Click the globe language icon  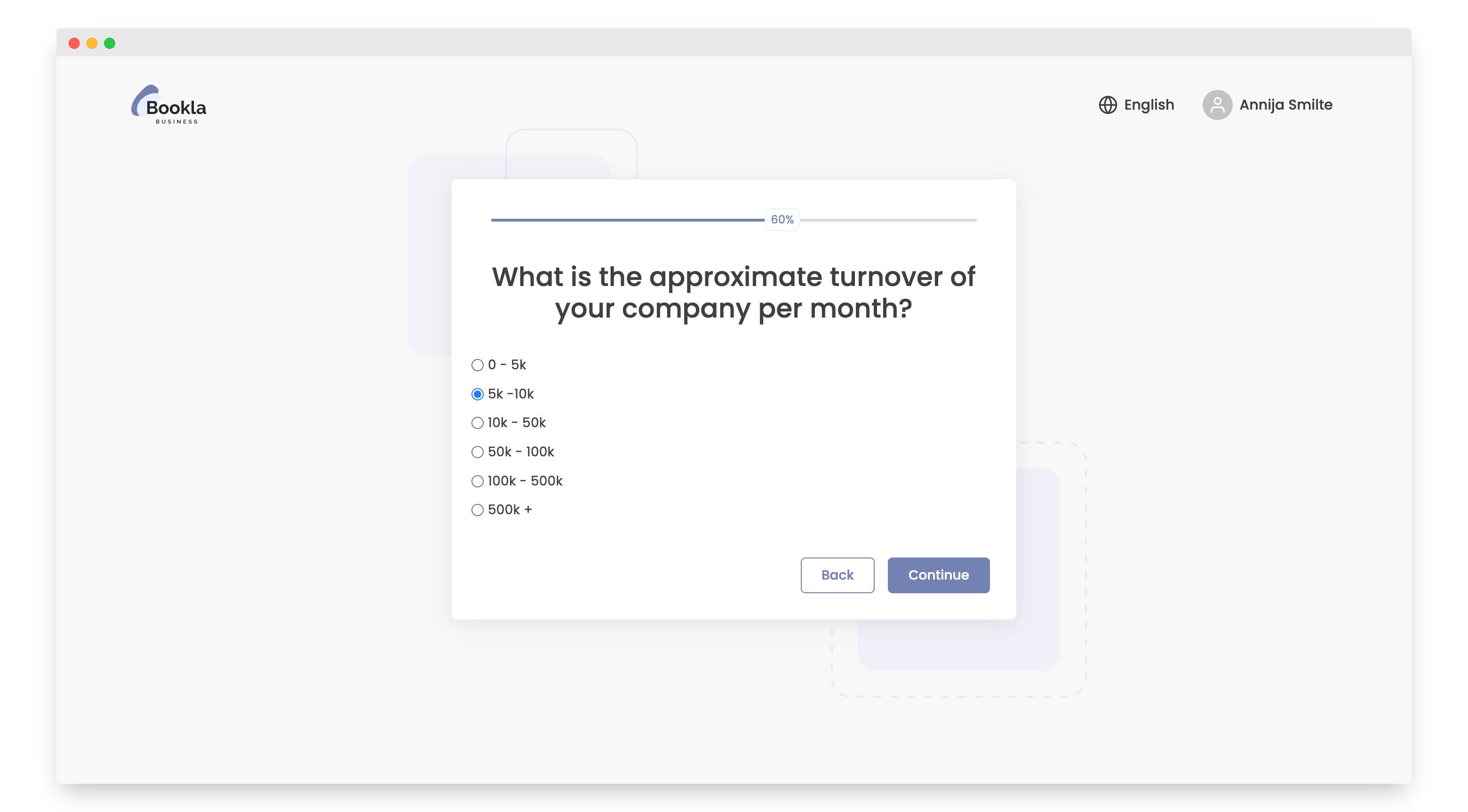1107,105
